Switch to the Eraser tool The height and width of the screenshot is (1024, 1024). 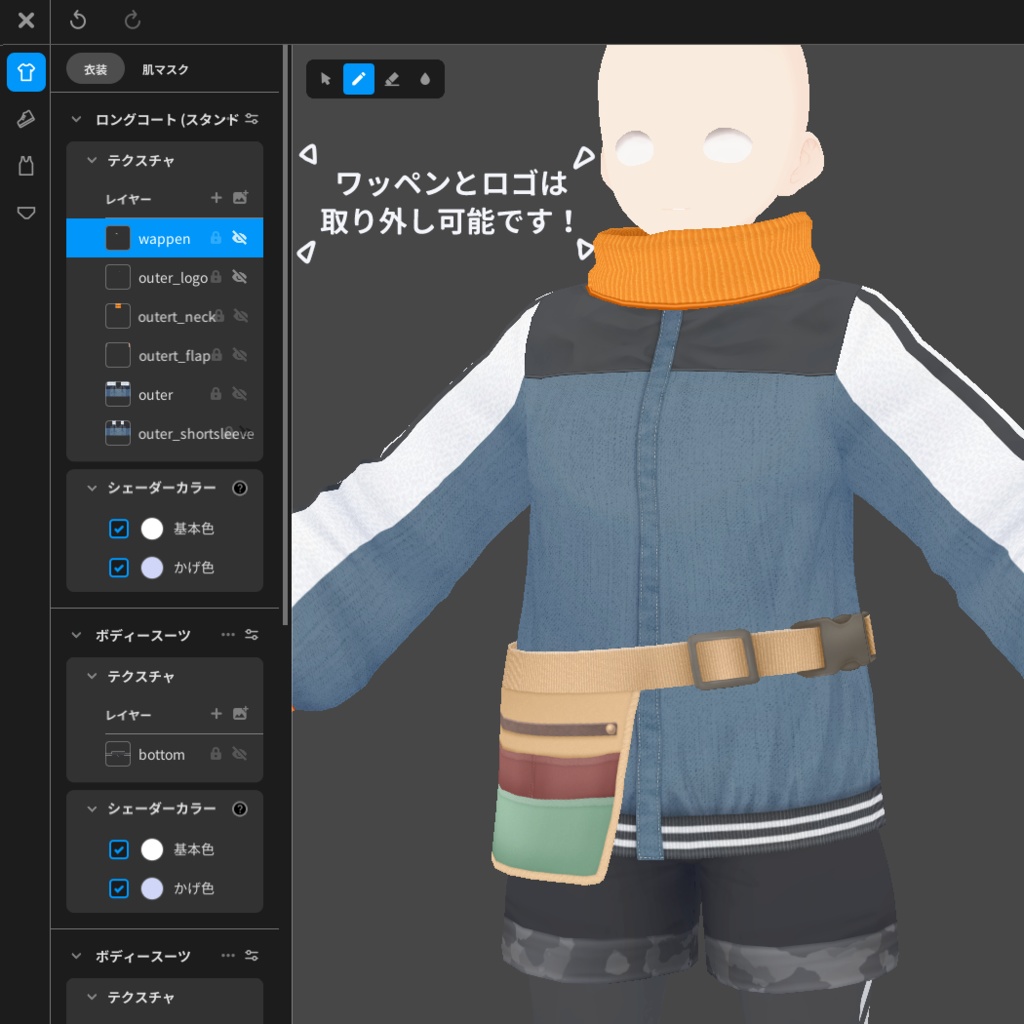point(392,79)
